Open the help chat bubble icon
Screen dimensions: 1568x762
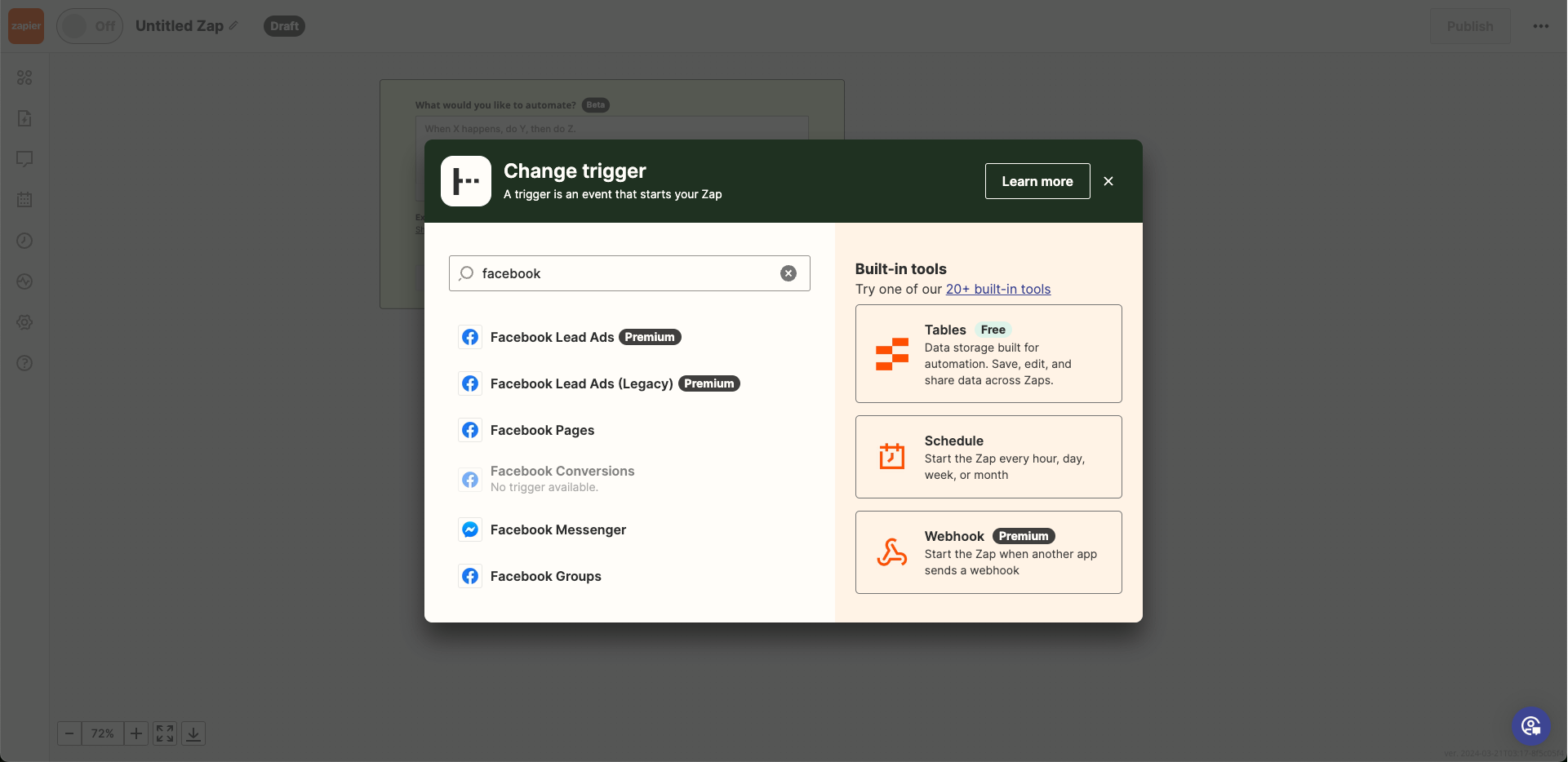click(1530, 725)
